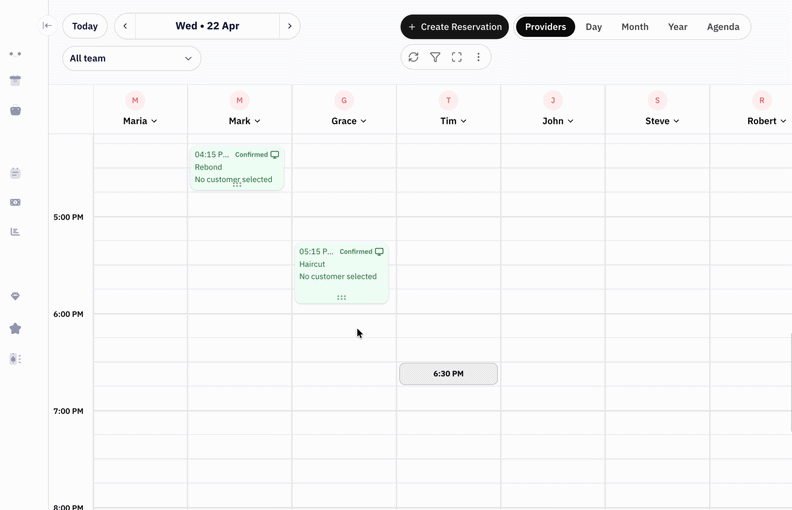Click the 5:00 PM time label
The width and height of the screenshot is (792, 510).
pyautogui.click(x=68, y=217)
